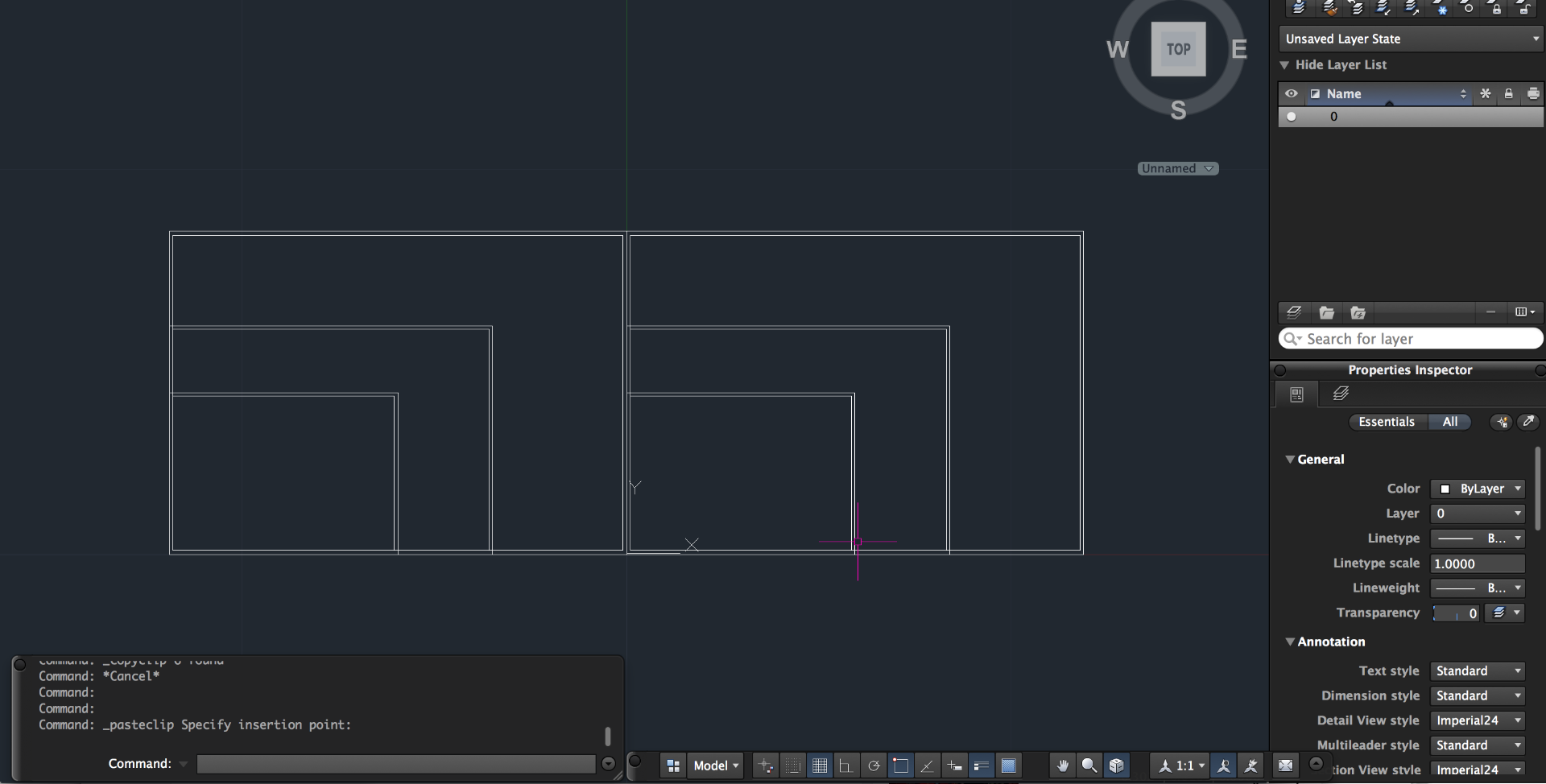Open the Multileader style Standard dropdown

coord(1478,746)
